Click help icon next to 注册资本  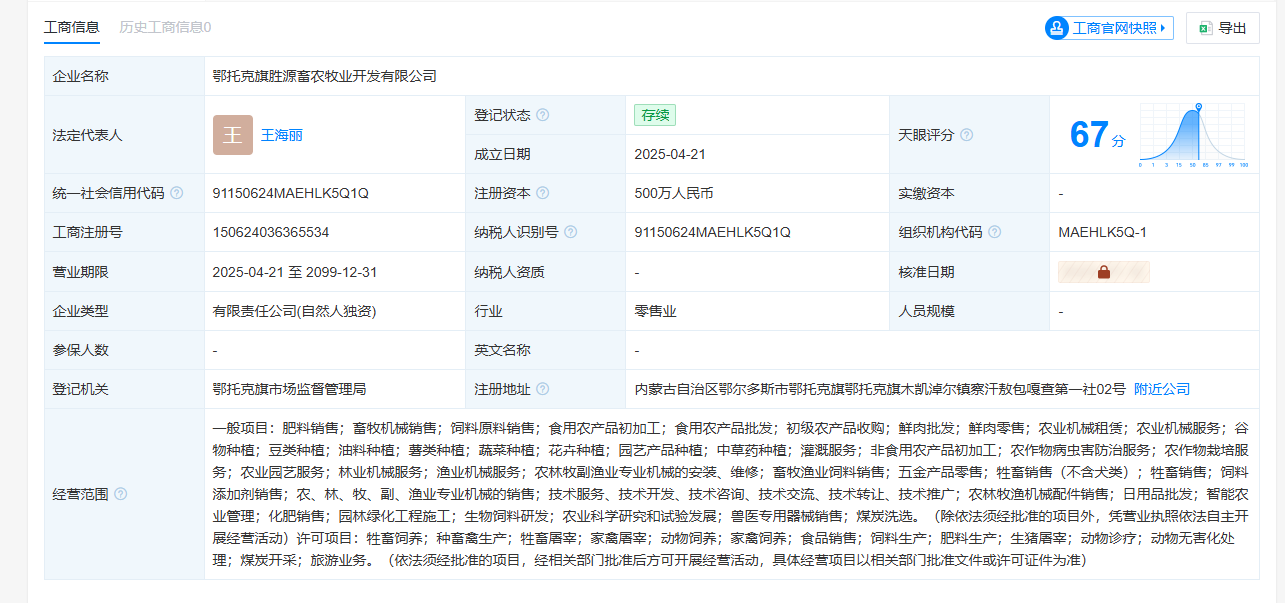coord(543,193)
